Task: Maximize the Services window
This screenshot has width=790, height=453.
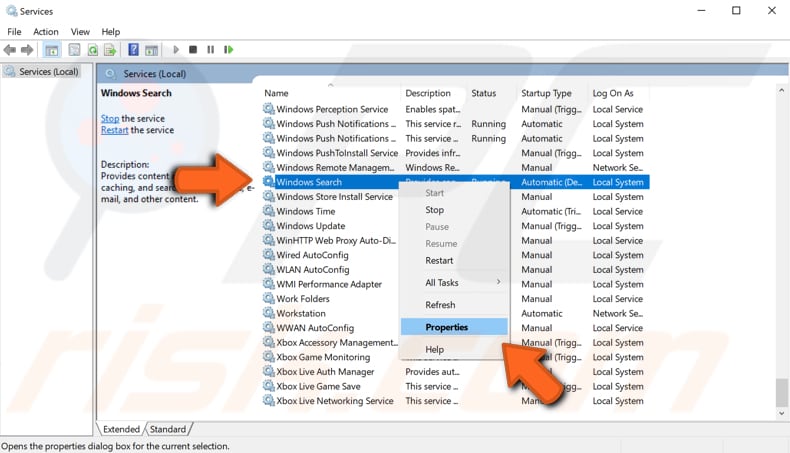Action: pos(736,11)
